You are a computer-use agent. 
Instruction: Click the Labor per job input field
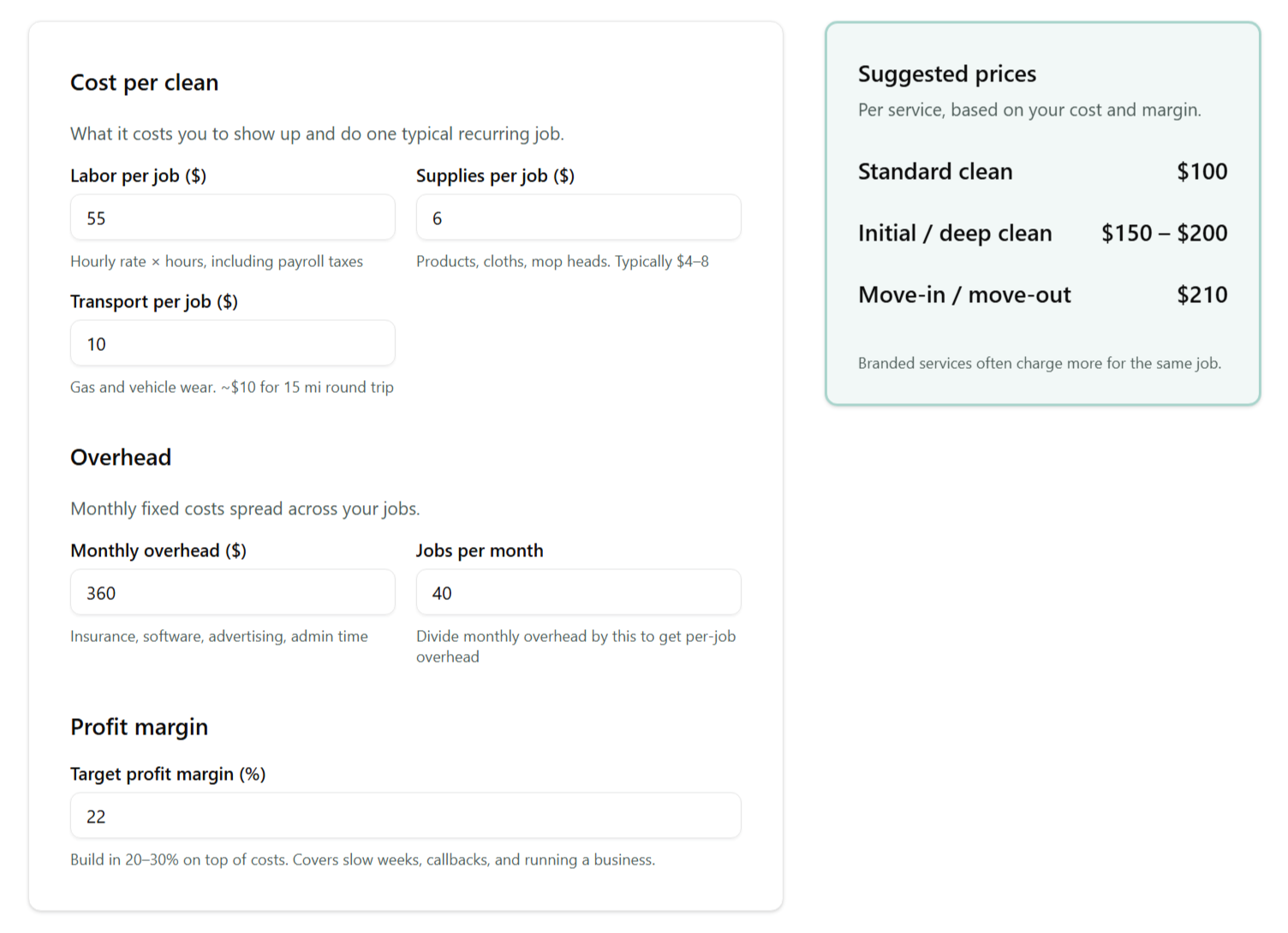point(232,217)
